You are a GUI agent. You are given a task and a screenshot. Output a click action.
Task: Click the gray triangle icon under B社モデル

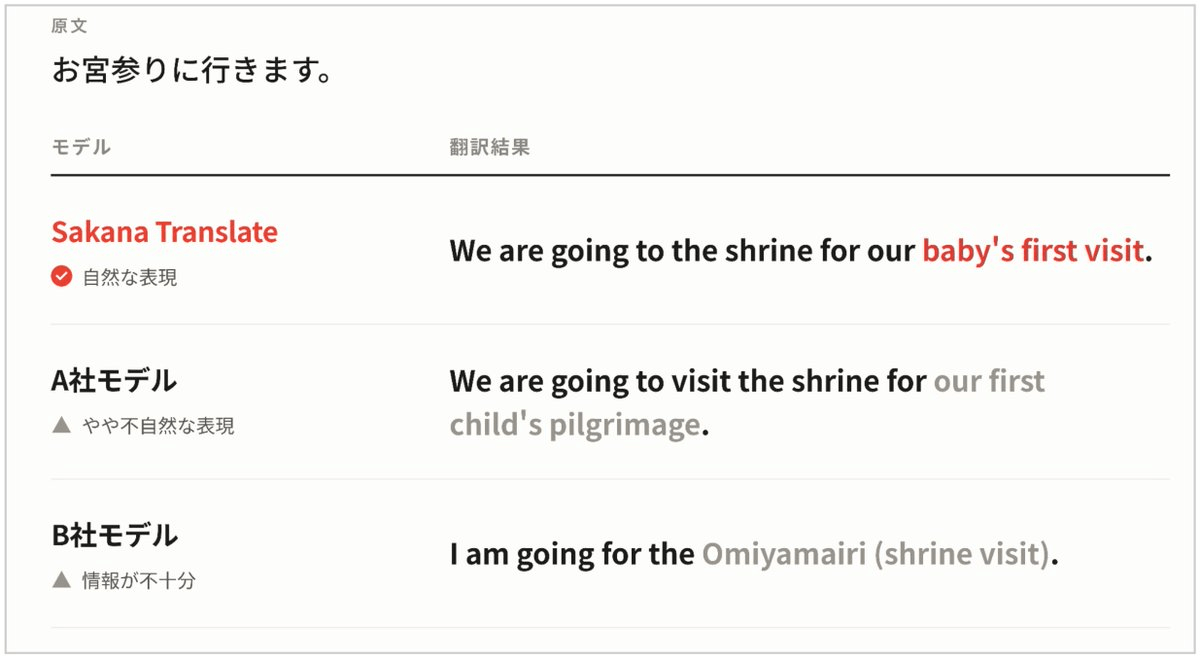click(x=61, y=580)
